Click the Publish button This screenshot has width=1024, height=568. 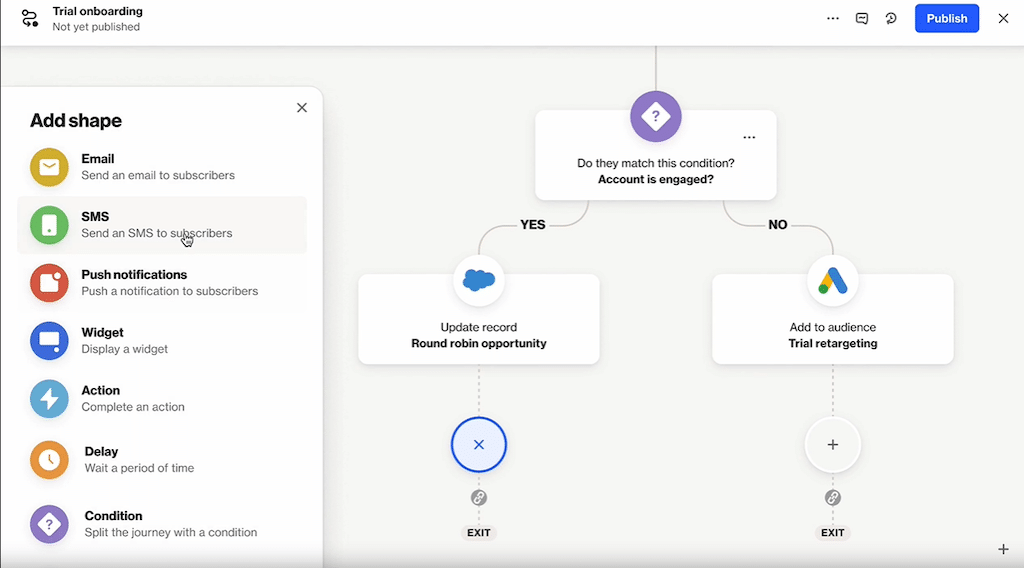point(946,18)
